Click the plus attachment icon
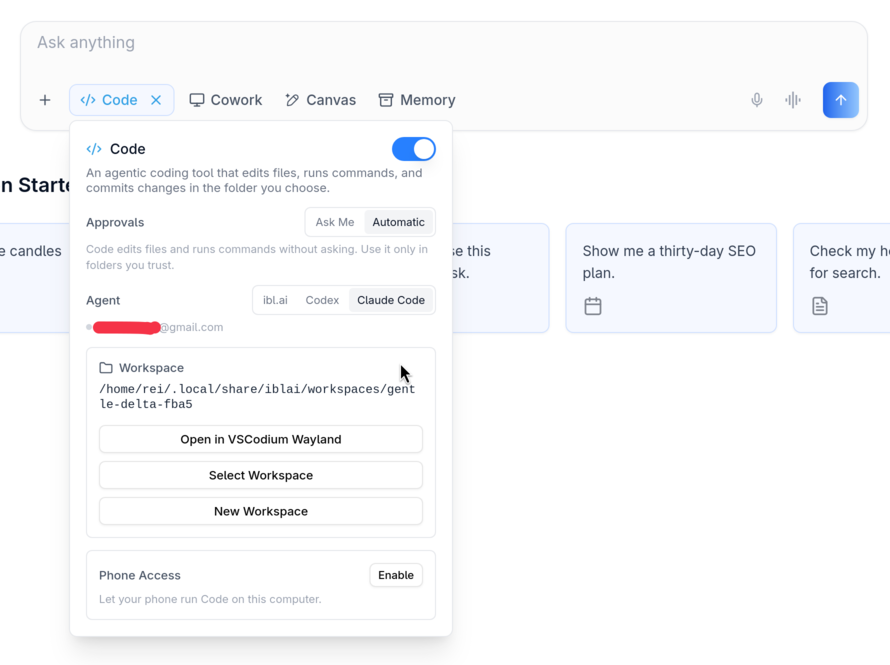The height and width of the screenshot is (665, 890). 45,100
